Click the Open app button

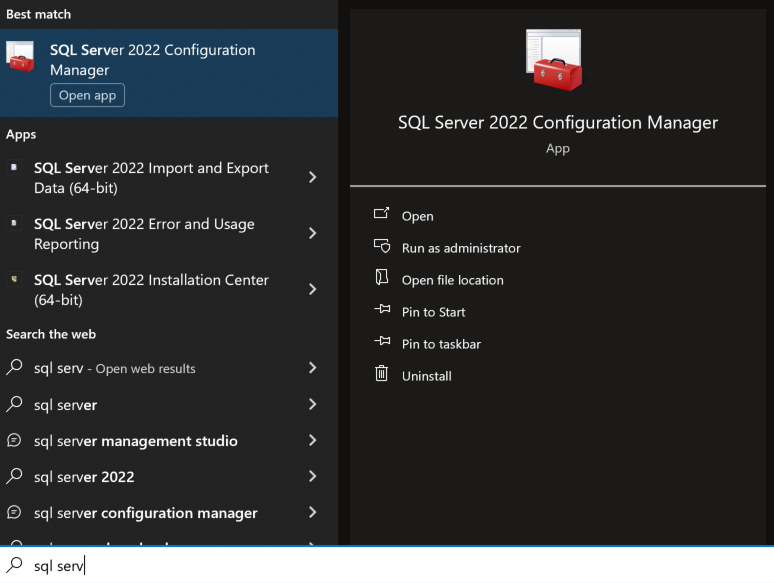(87, 95)
